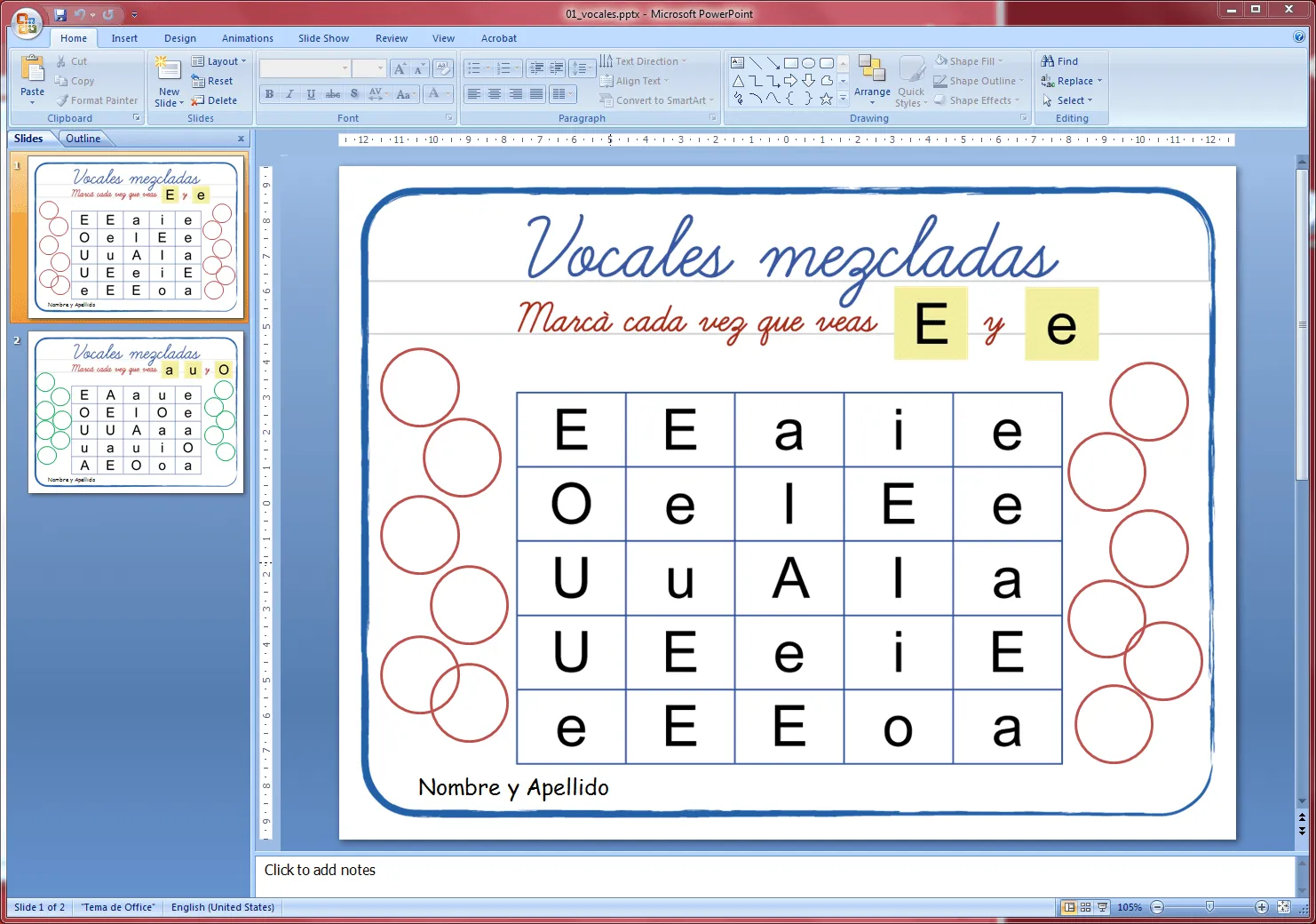Viewport: 1316px width, 924px height.
Task: Toggle Italic formatting
Action: [289, 93]
